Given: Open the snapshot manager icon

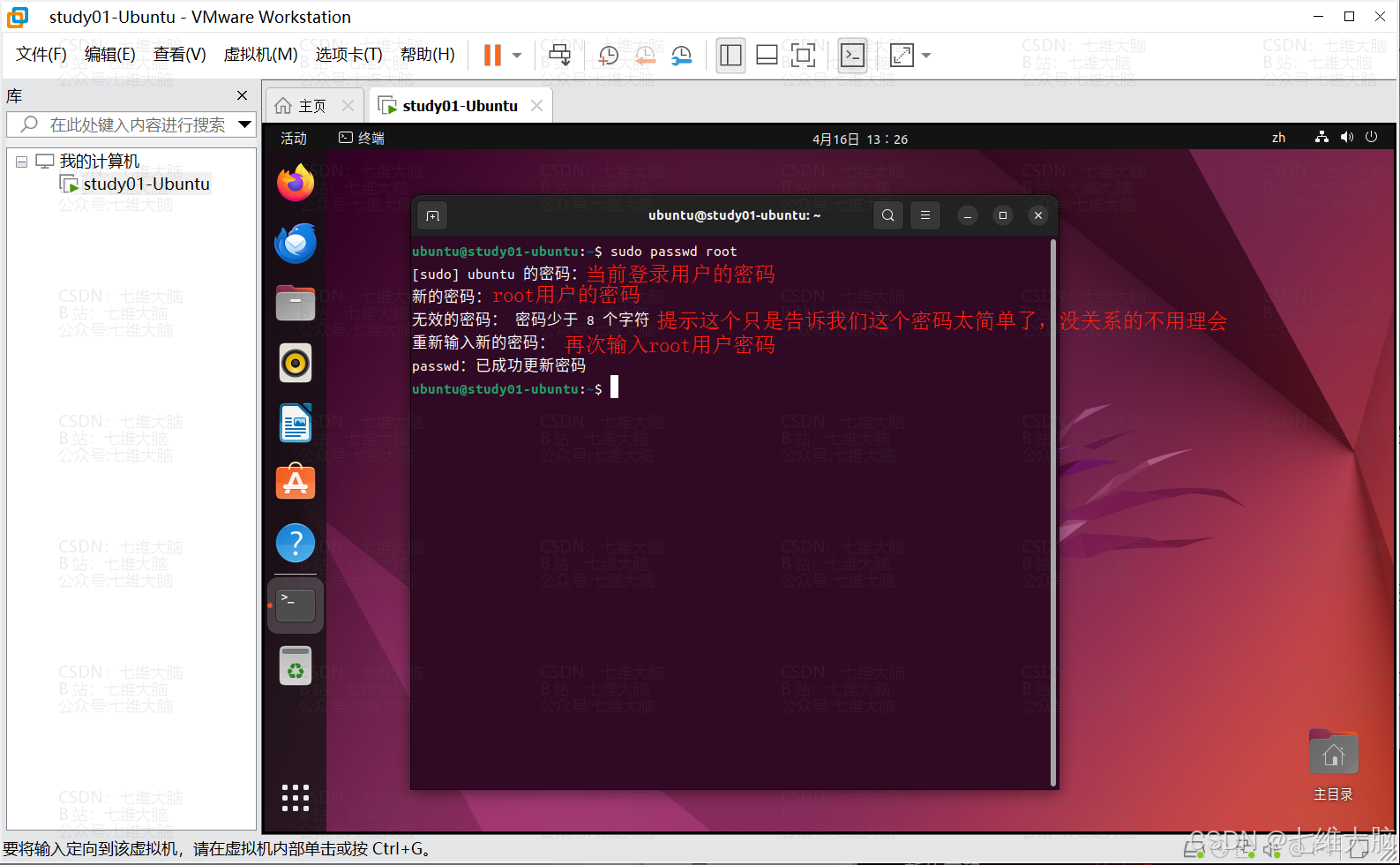Looking at the screenshot, I should (682, 55).
